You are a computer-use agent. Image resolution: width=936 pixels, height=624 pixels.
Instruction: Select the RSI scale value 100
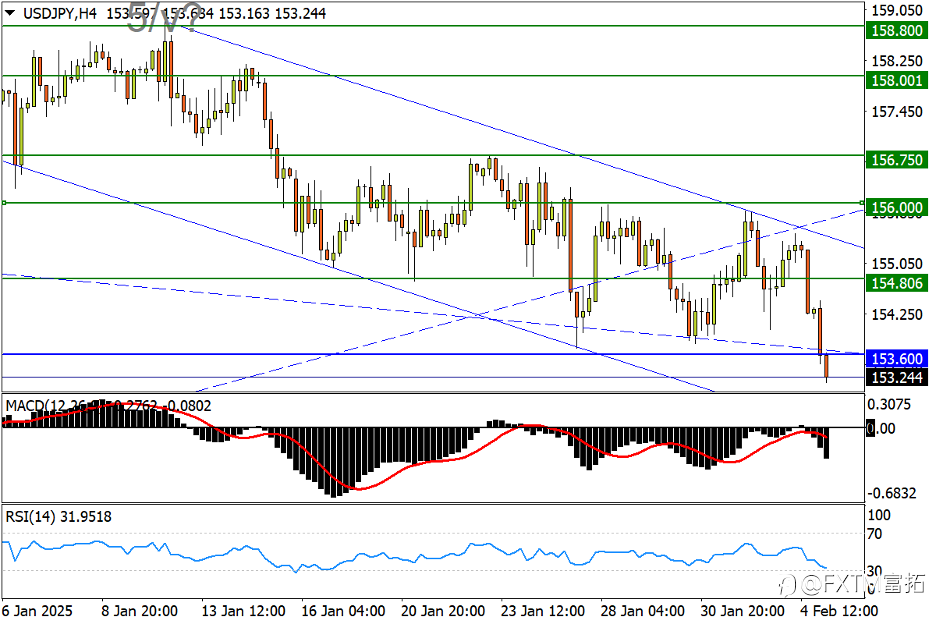point(879,515)
